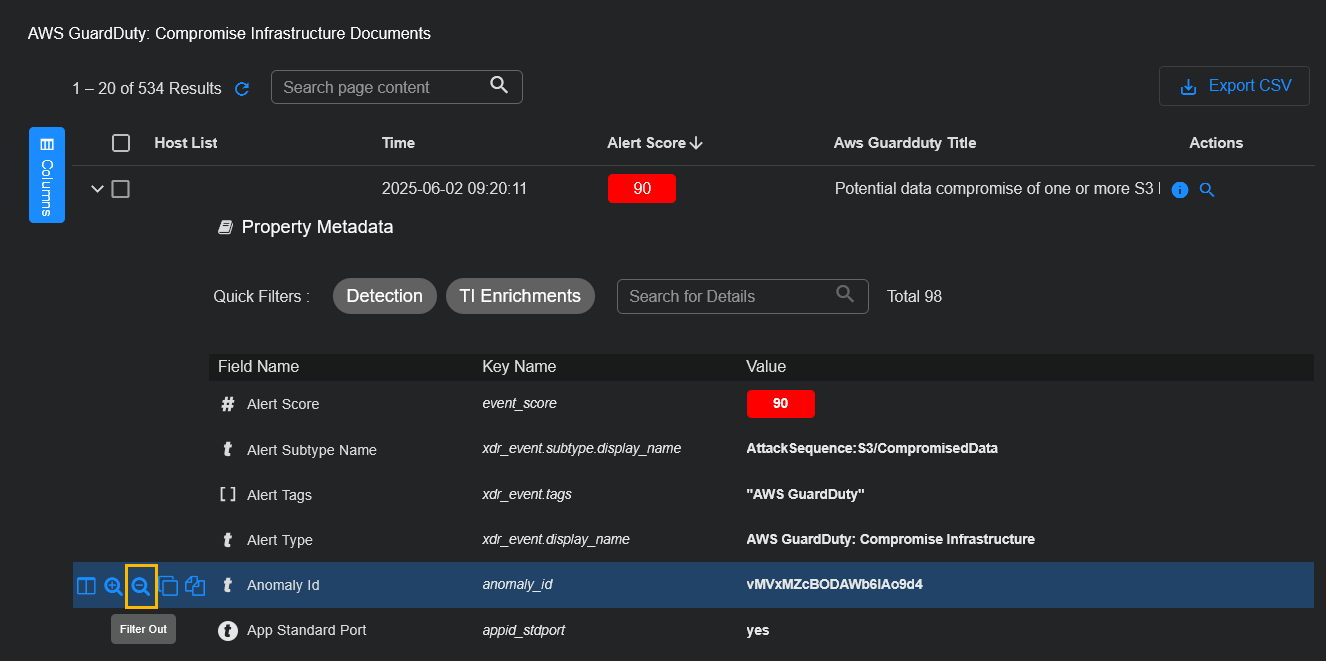Screen dimensions: 1326x661
Task: Toggle the select-all checkbox in table header
Action: [121, 143]
